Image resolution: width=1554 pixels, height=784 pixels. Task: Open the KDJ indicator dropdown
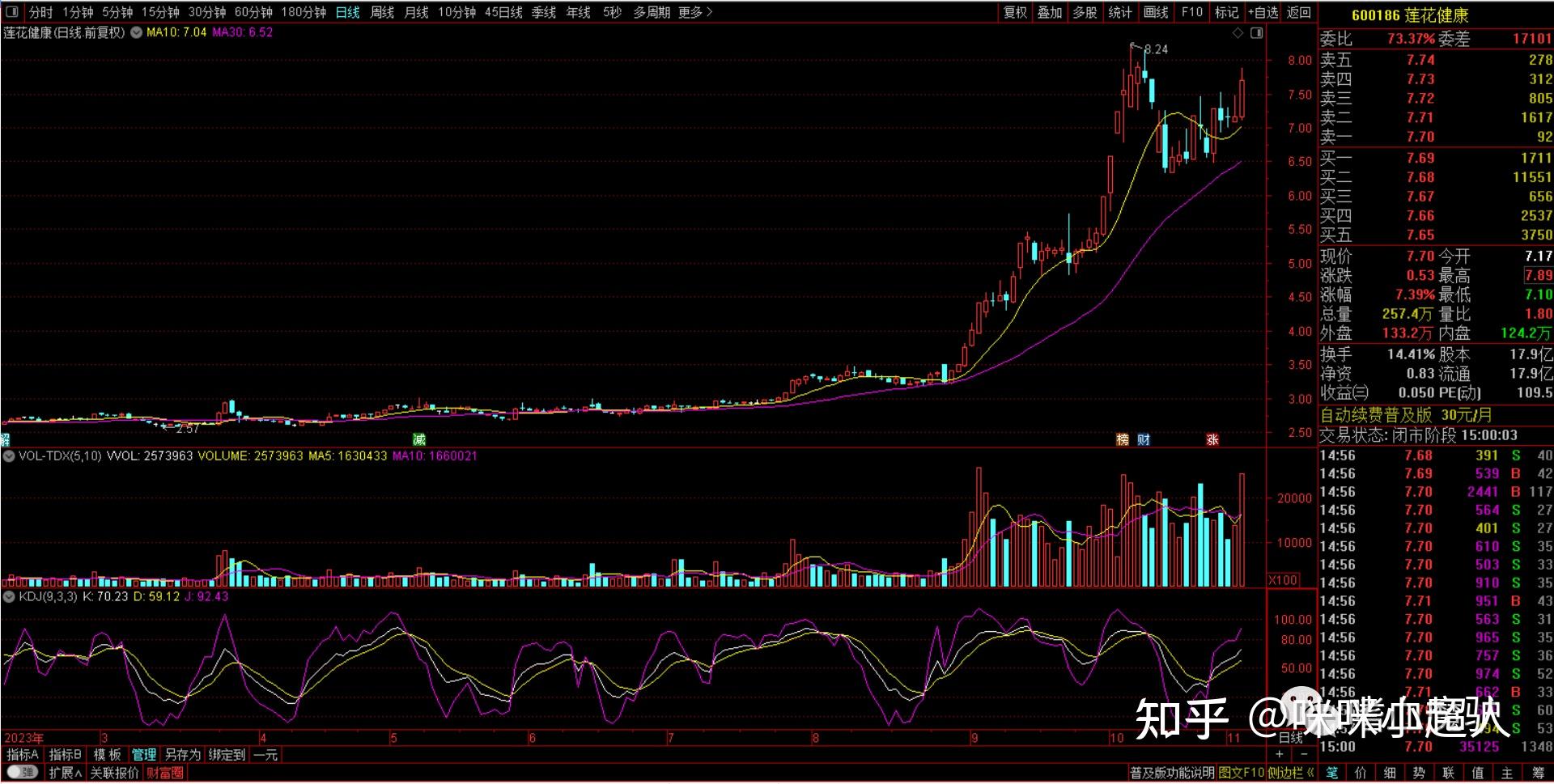click(x=9, y=596)
